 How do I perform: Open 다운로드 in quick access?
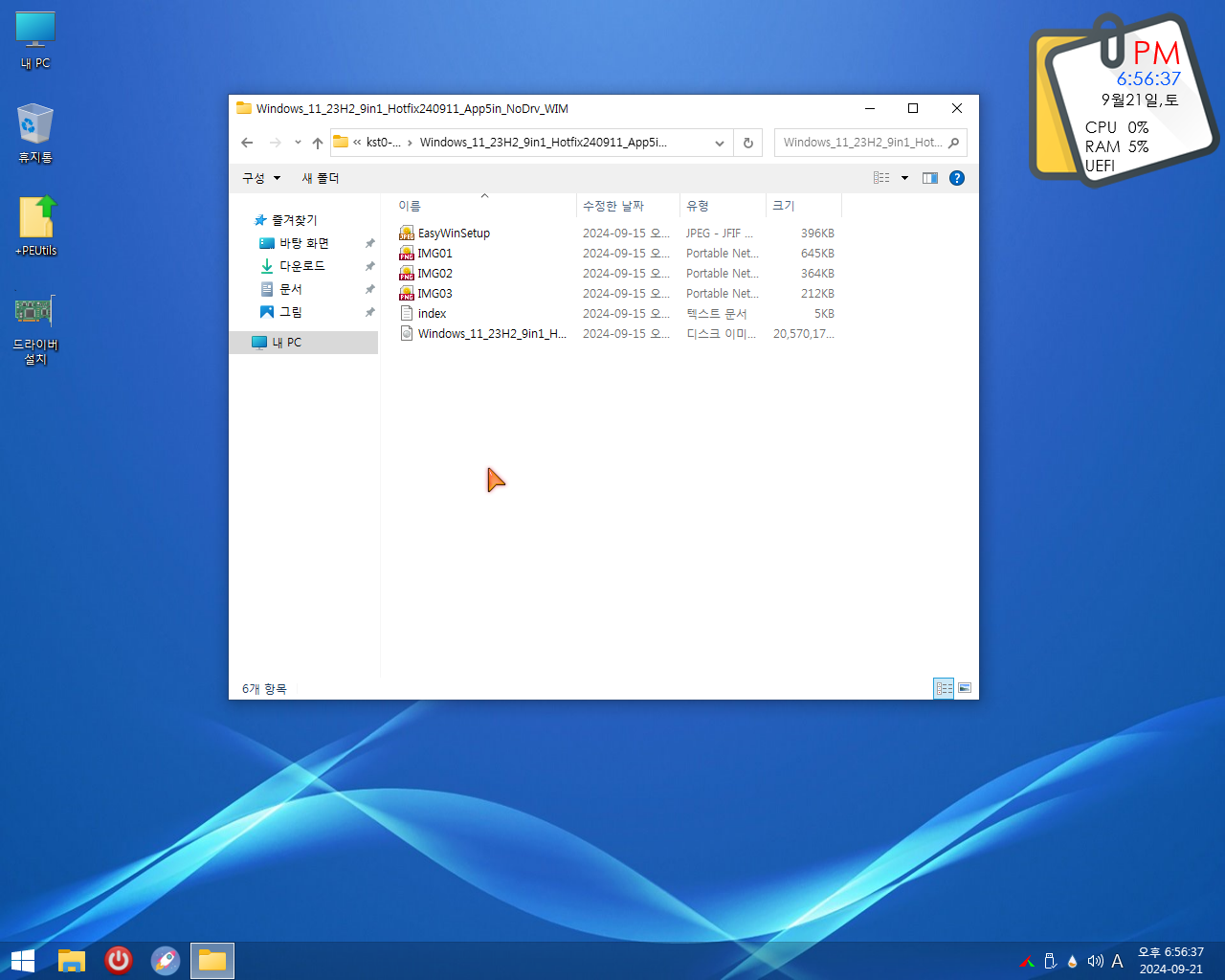(301, 266)
